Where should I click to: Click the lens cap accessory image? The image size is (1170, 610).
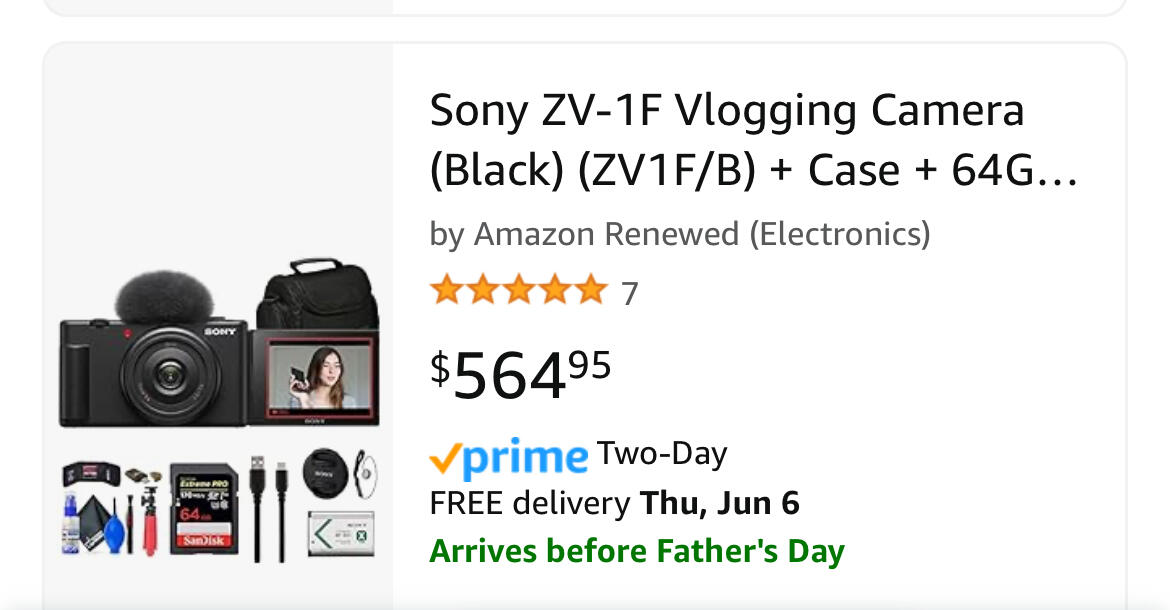[x=327, y=473]
